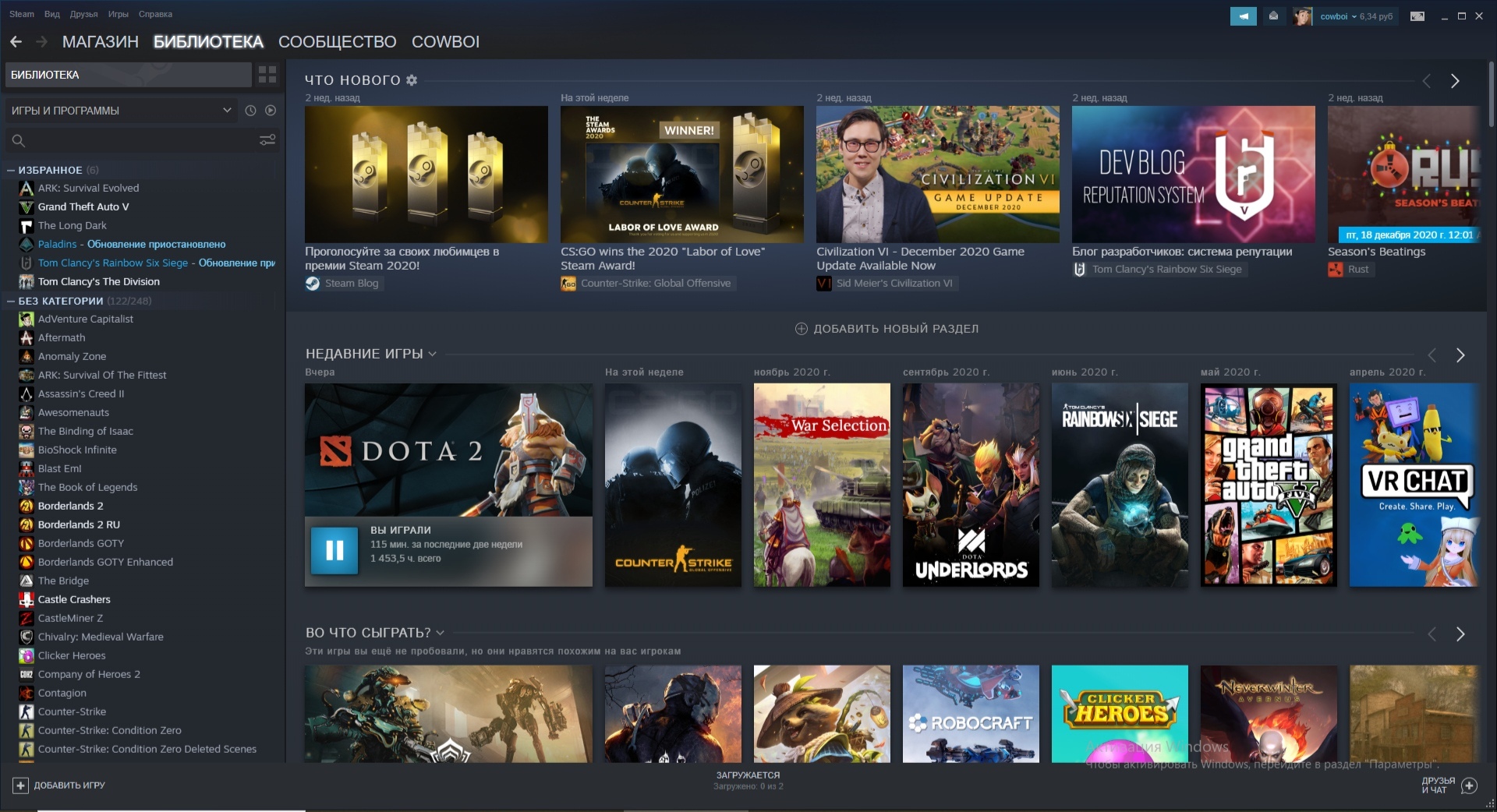Open War Selection game cover
Screen dimensions: 1497x812
click(822, 485)
